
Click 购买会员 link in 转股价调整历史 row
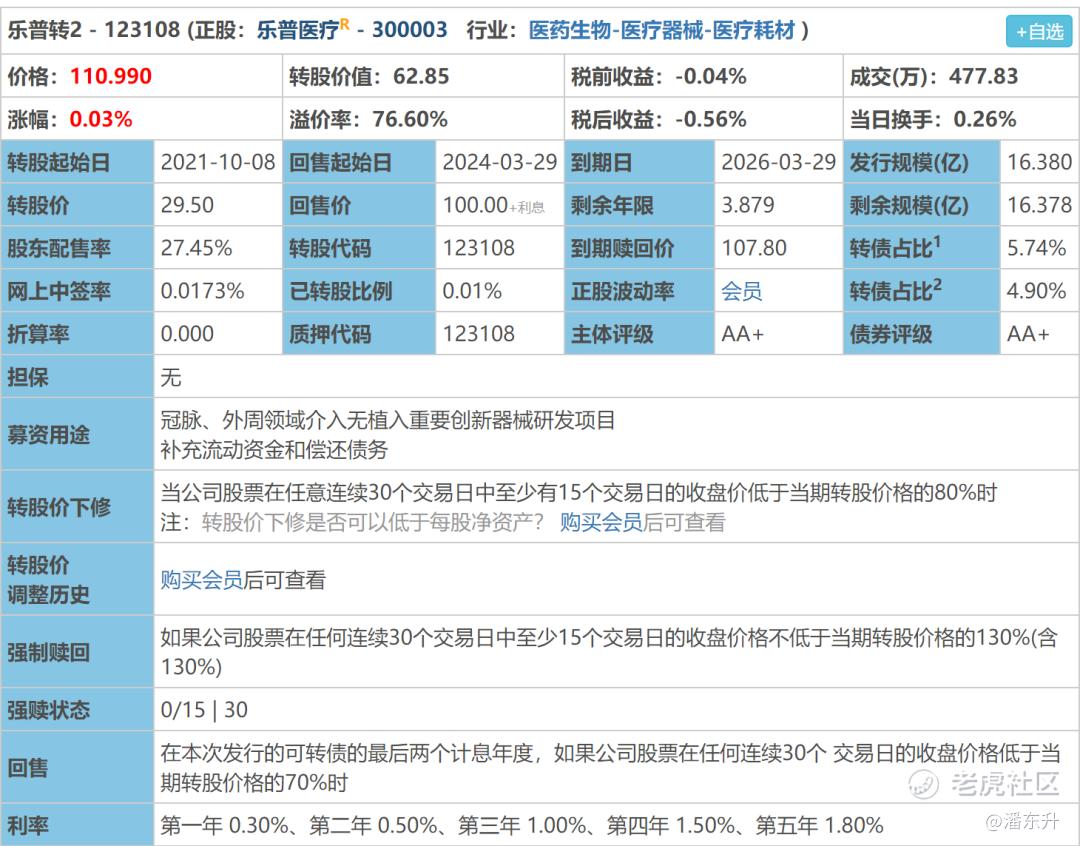pyautogui.click(x=202, y=580)
